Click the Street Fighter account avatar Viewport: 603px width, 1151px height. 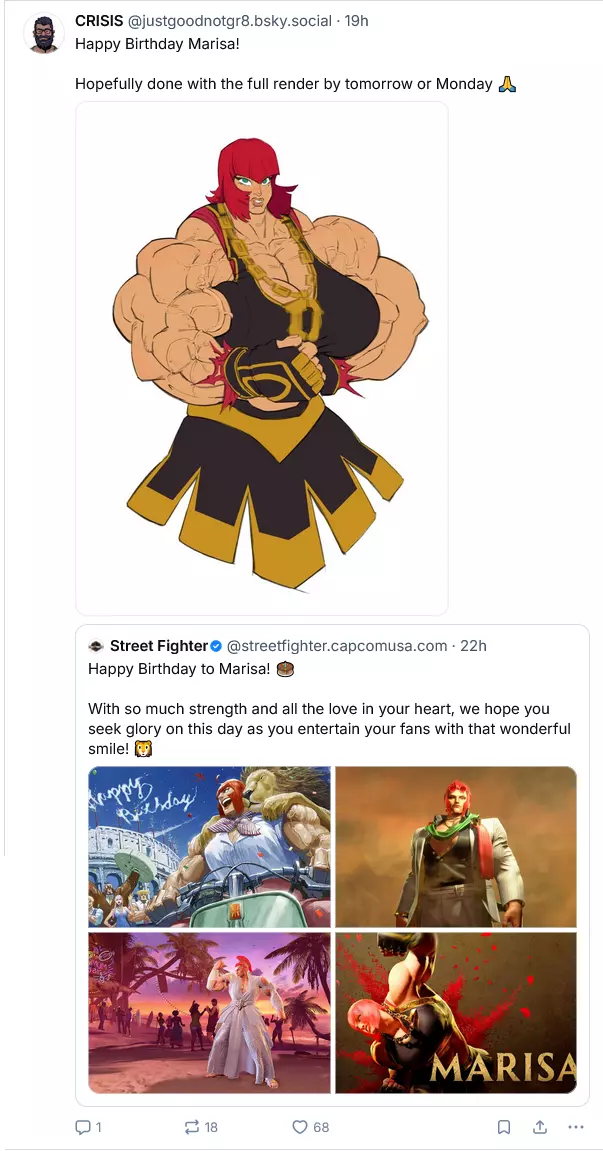[96, 646]
